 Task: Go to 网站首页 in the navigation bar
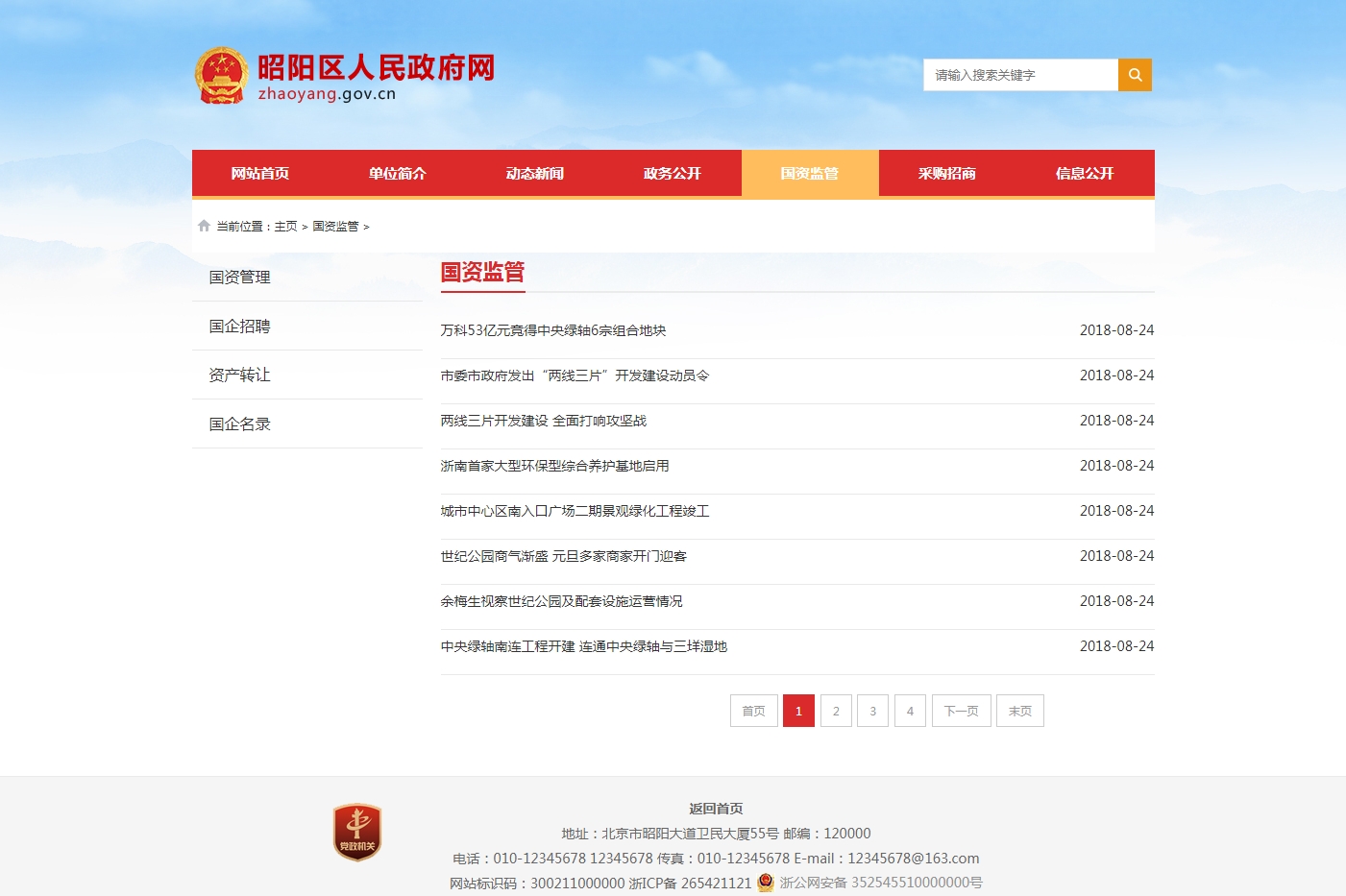pyautogui.click(x=259, y=174)
